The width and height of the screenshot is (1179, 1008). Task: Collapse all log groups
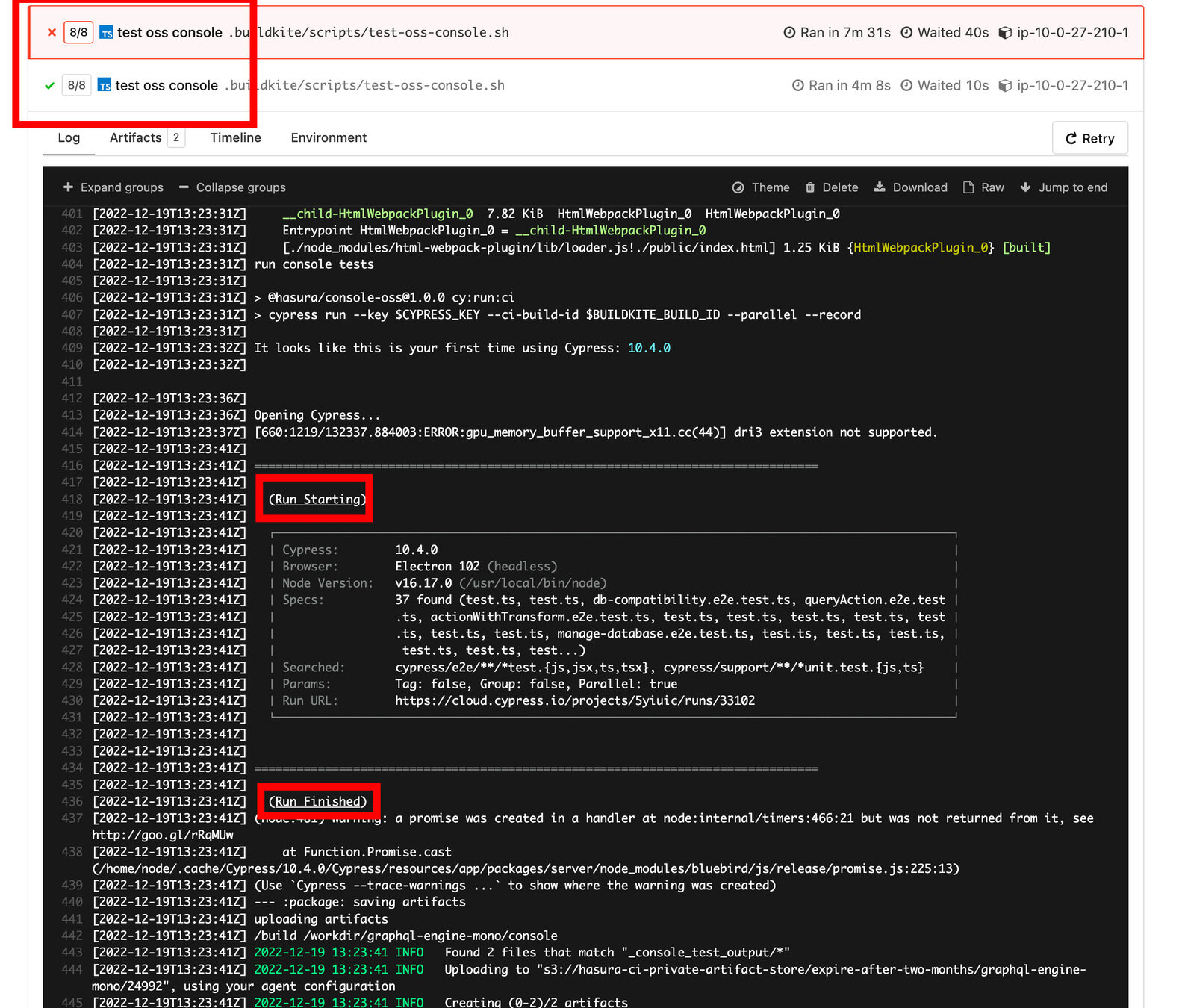(232, 187)
